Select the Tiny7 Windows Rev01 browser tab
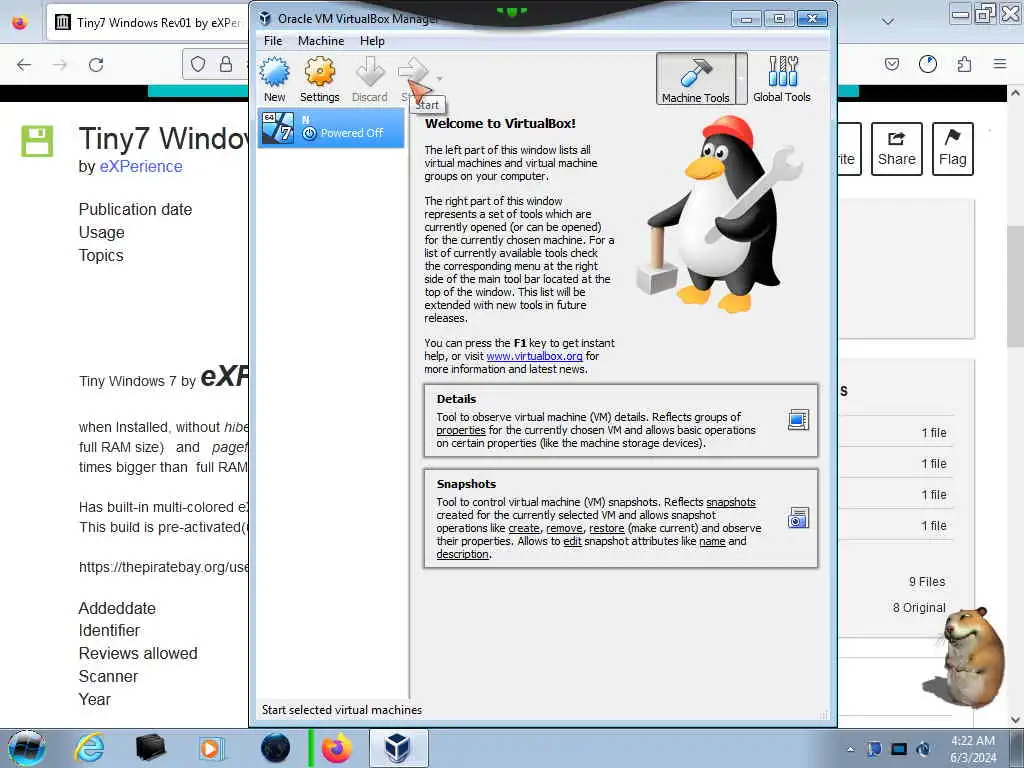The image size is (1024, 768). [149, 23]
